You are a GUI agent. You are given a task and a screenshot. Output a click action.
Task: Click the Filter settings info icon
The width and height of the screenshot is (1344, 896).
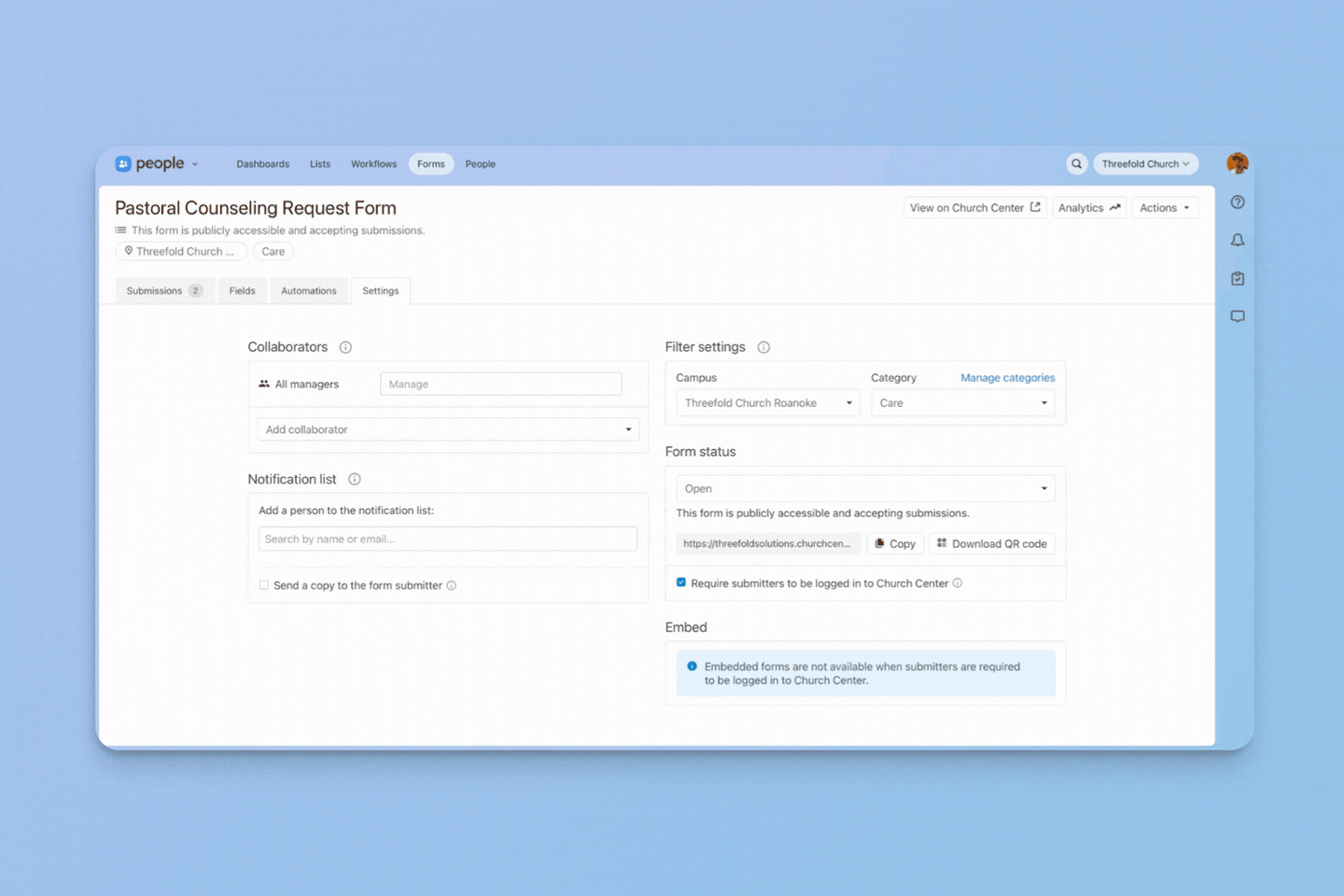tap(763, 347)
